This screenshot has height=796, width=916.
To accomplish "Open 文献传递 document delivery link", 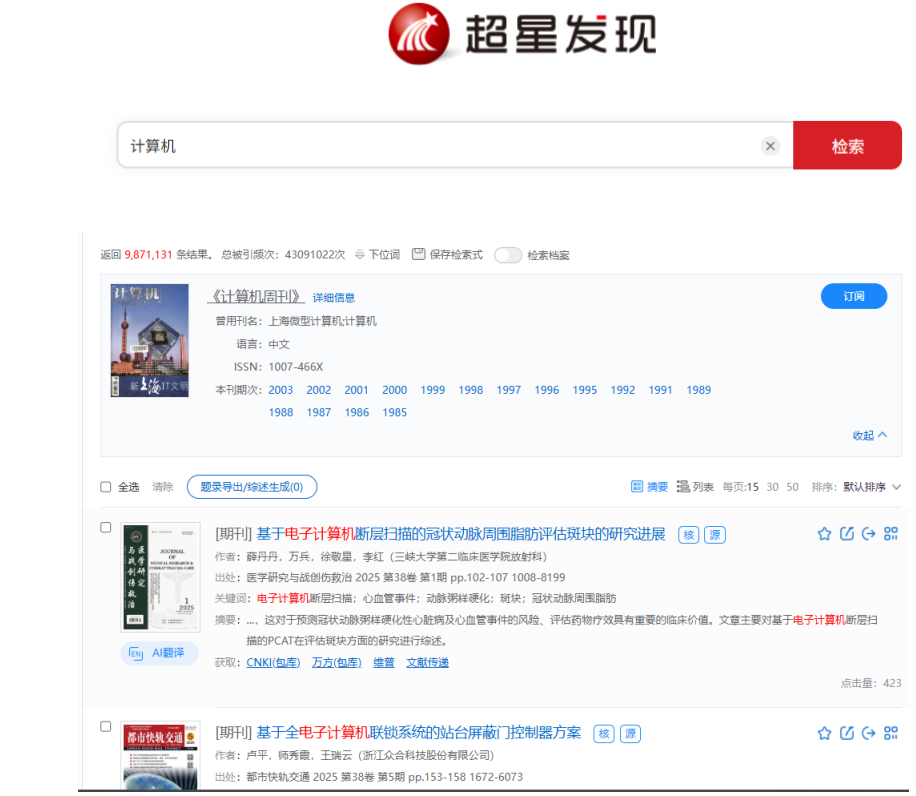I will click(x=428, y=662).
